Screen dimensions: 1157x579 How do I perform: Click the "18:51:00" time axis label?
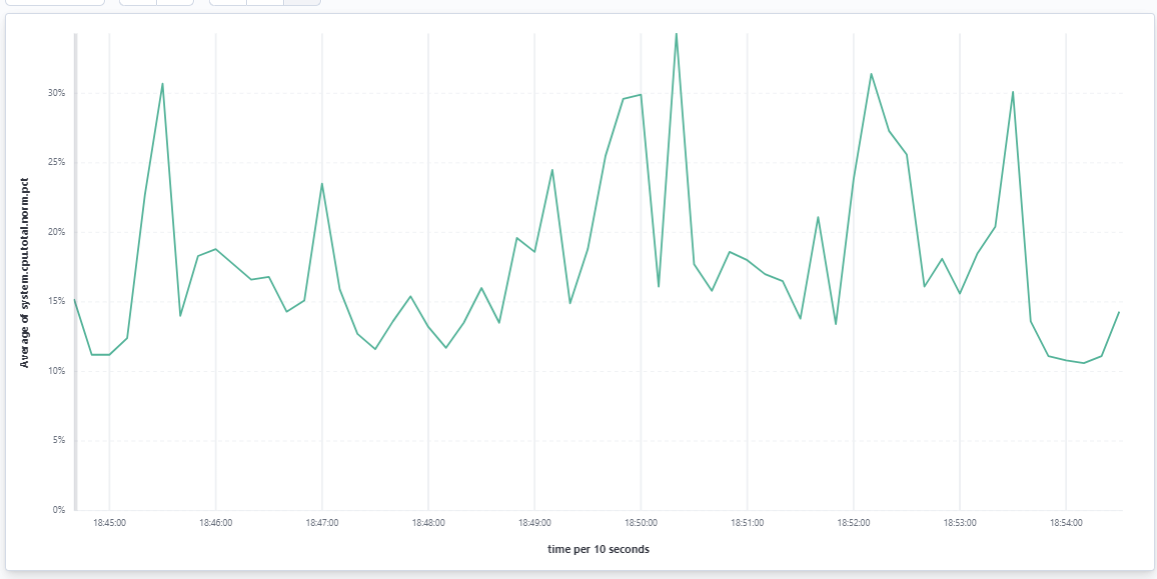[x=747, y=522]
